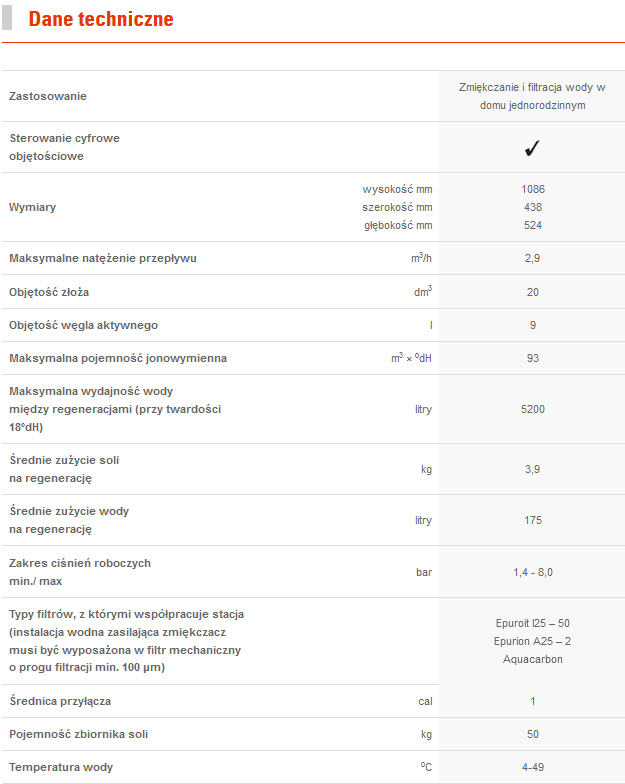Click the height value 1086

point(532,189)
